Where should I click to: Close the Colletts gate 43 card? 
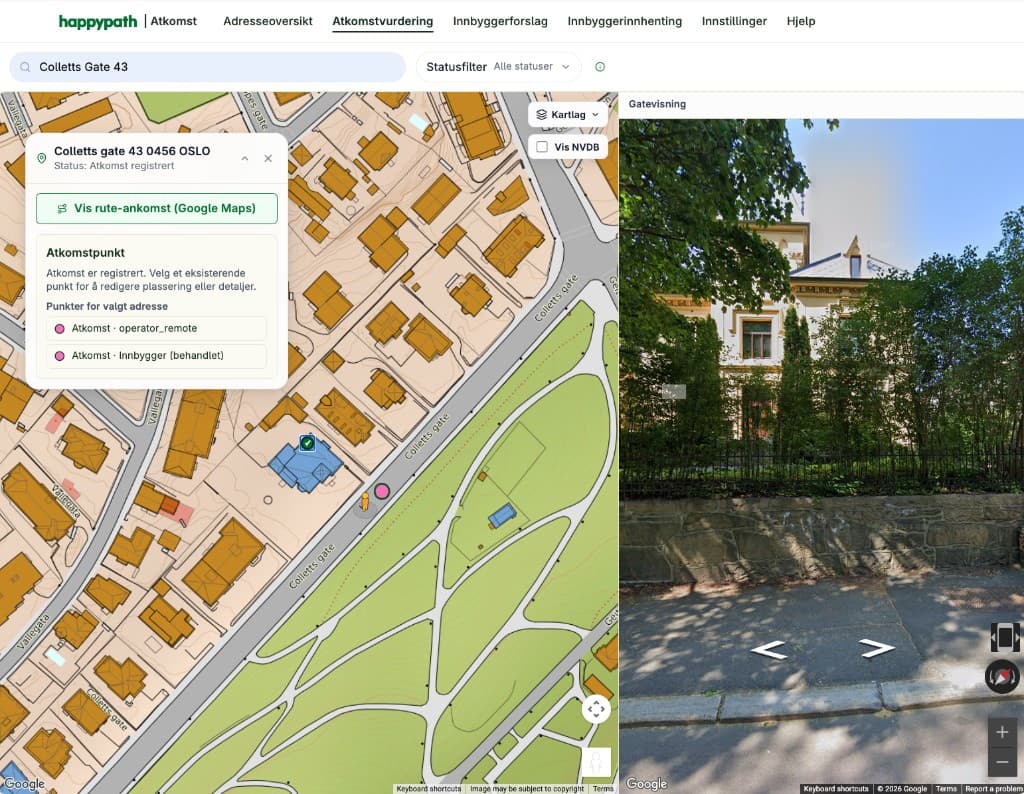[x=268, y=158]
